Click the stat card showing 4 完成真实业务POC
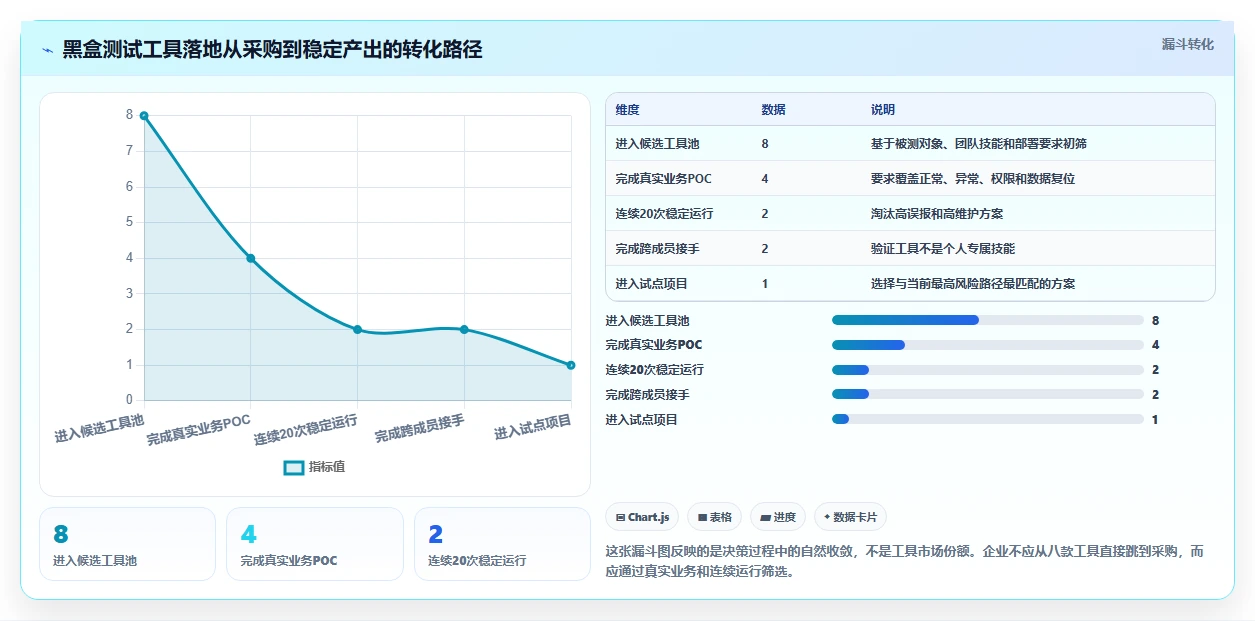The width and height of the screenshot is (1255, 621). 315,544
